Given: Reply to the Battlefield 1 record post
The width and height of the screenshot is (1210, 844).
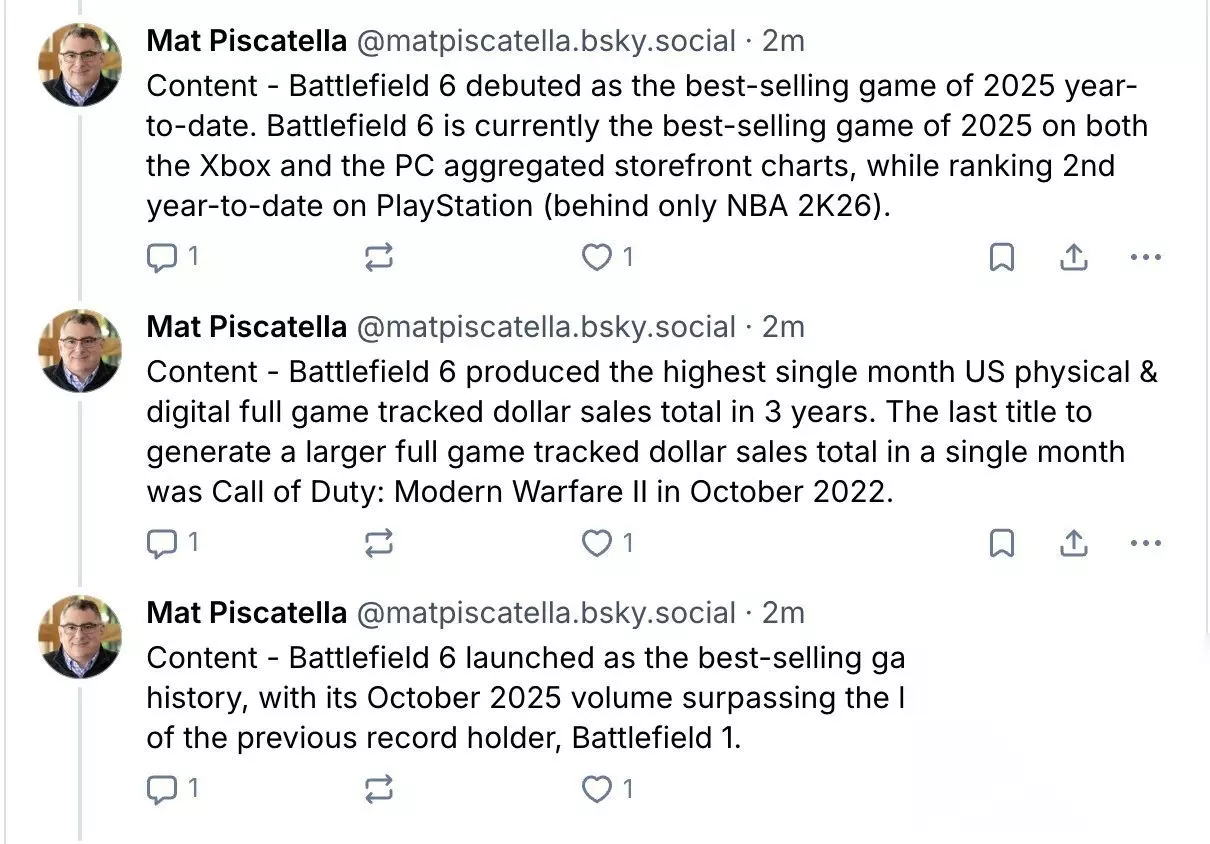Looking at the screenshot, I should [x=162, y=789].
